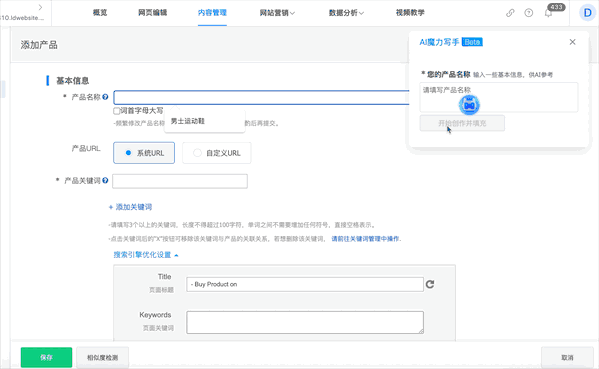This screenshot has width=599, height=369.
Task: Close the AI魔力写手 panel
Action: click(572, 42)
